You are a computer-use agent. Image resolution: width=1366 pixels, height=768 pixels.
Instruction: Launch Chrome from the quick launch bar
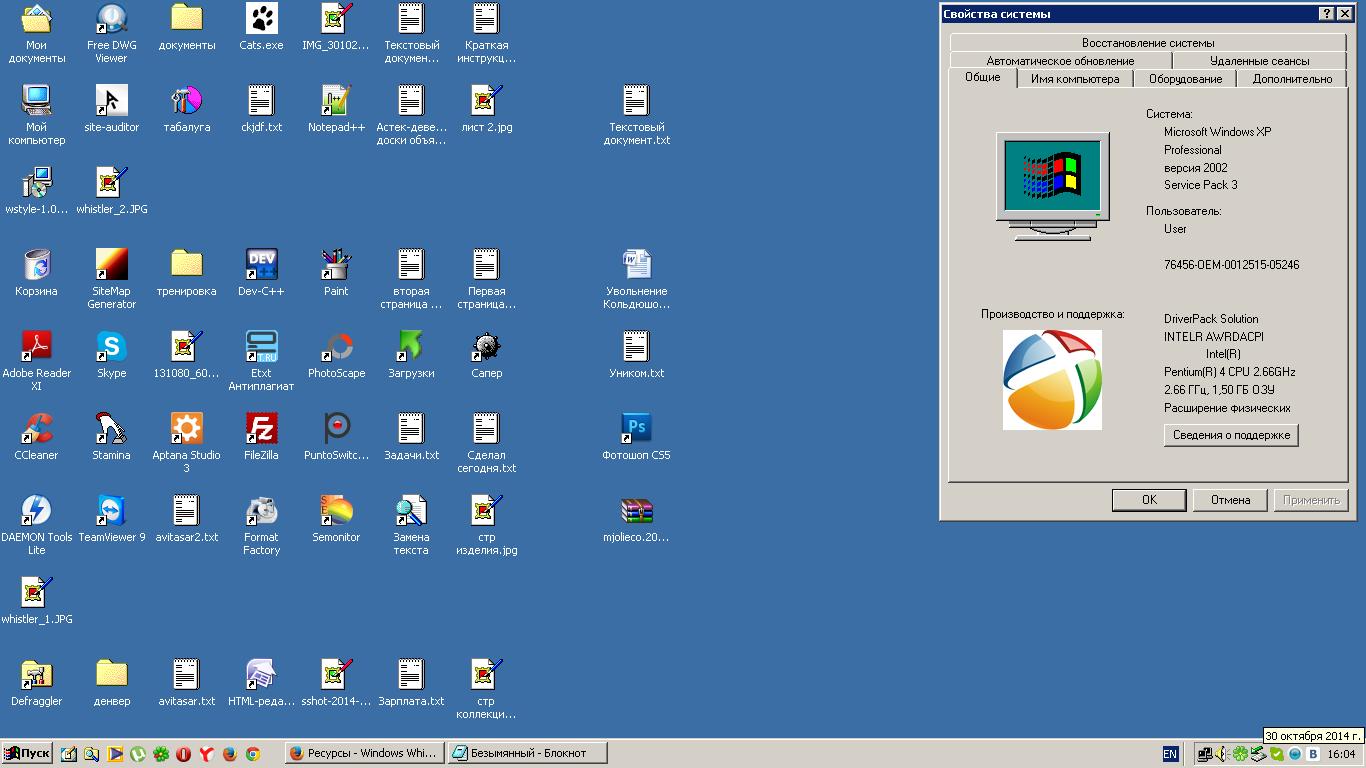pos(253,754)
